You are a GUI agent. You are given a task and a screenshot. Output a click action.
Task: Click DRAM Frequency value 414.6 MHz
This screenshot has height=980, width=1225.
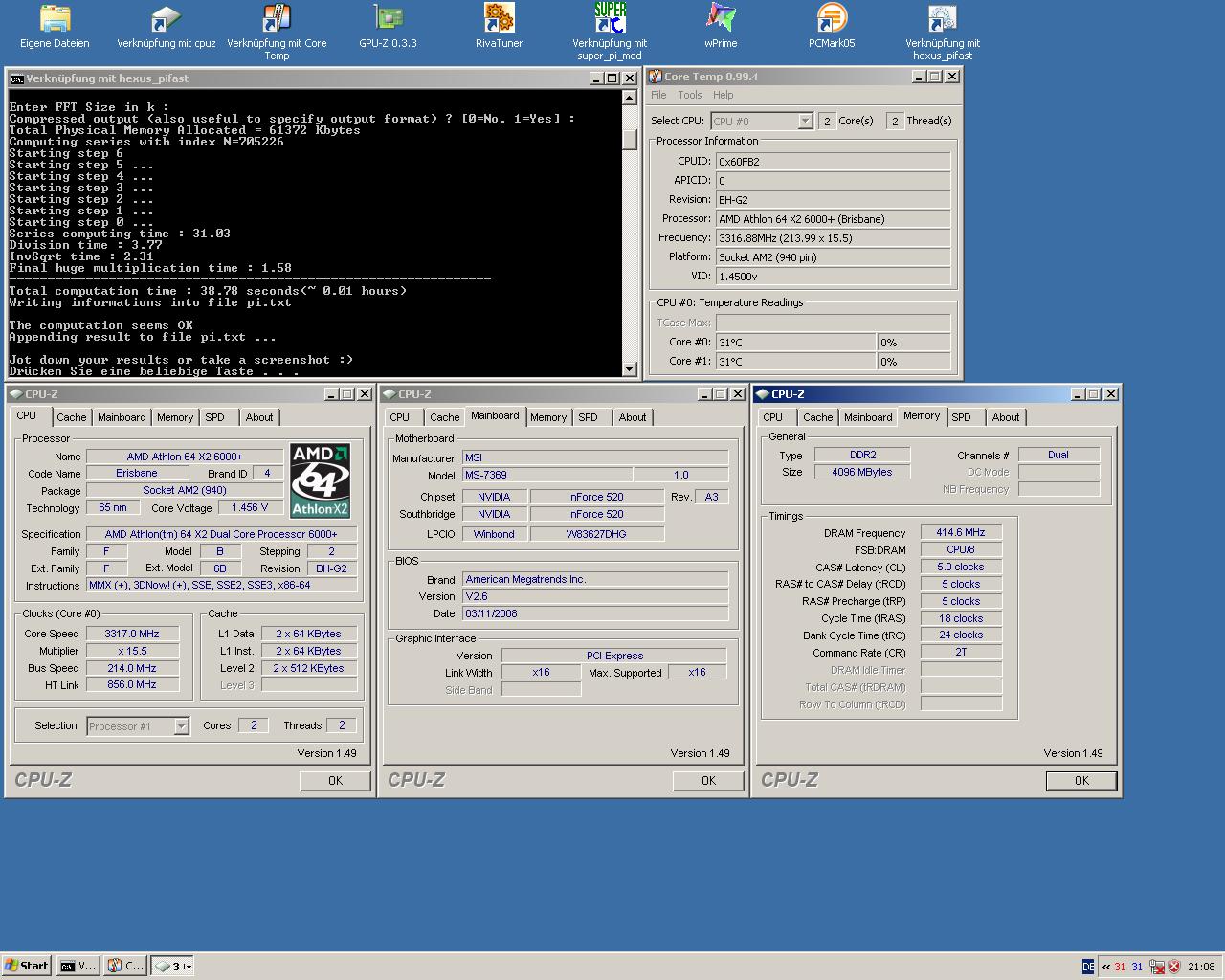(961, 532)
